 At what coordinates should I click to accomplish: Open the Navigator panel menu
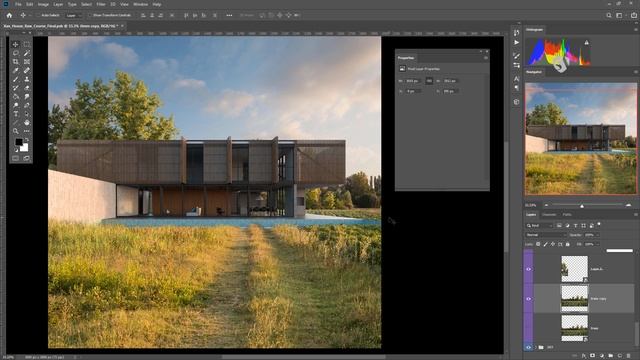tap(636, 72)
